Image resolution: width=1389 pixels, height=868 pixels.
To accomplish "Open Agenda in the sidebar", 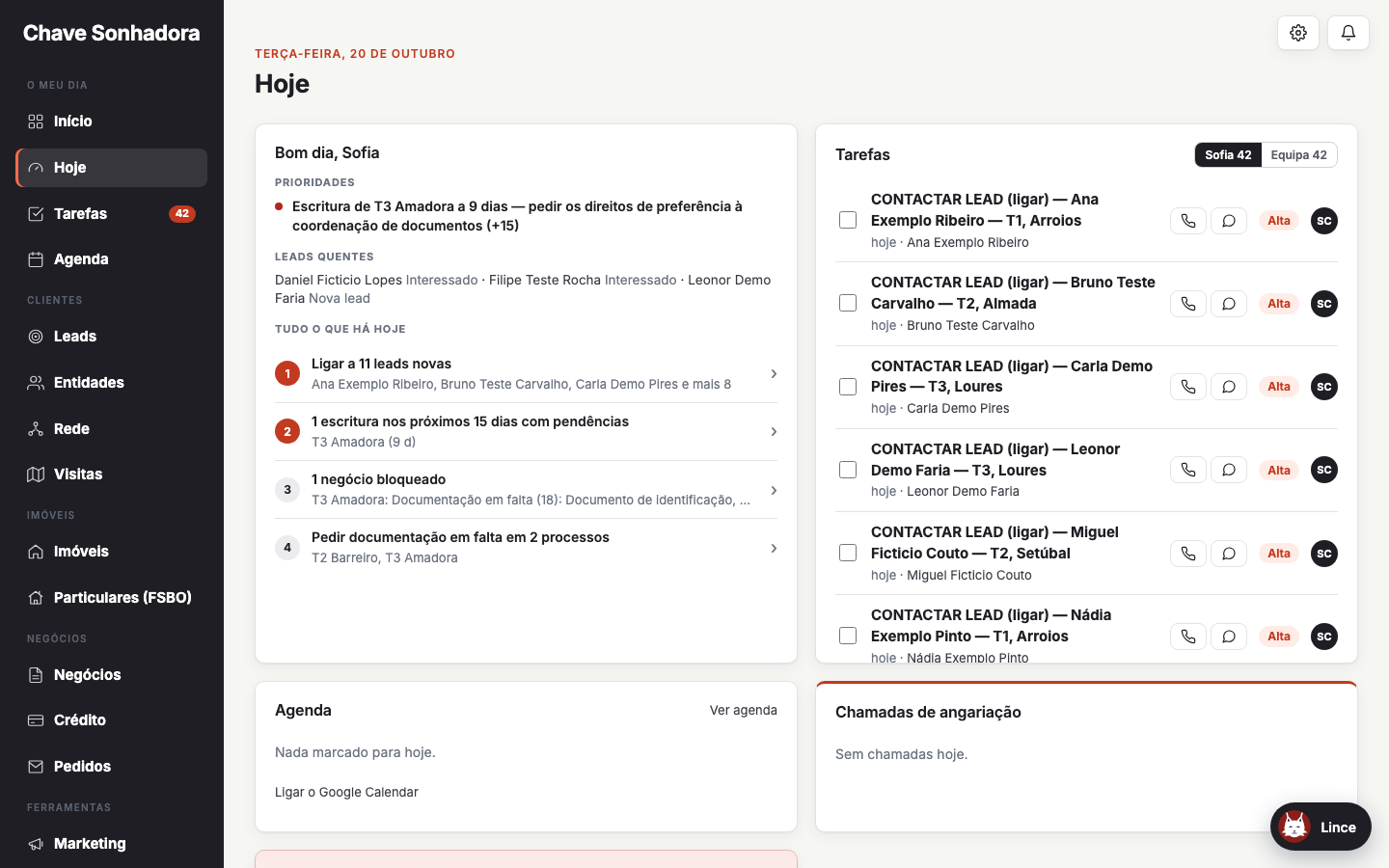I will (x=112, y=259).
